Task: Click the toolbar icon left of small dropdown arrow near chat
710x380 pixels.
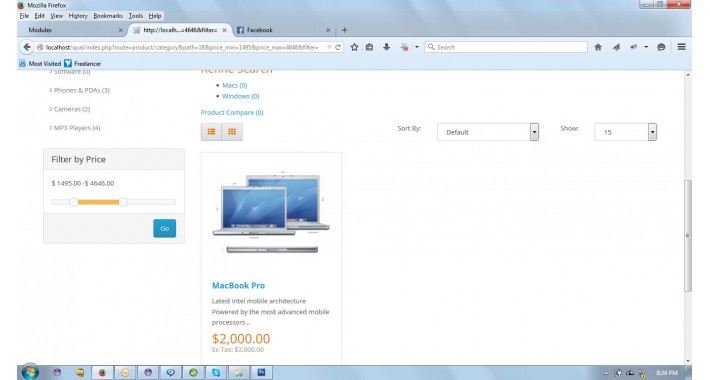Action: (x=634, y=47)
